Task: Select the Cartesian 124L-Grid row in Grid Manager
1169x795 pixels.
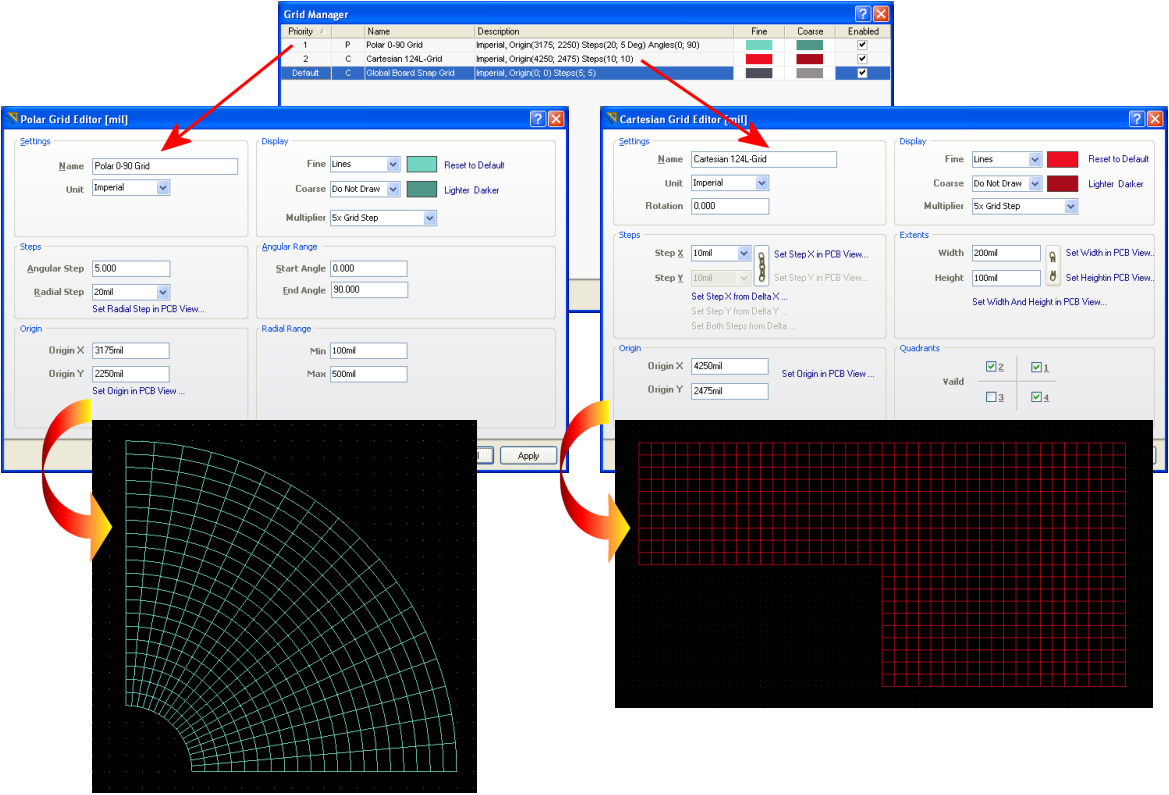Action: pos(404,59)
